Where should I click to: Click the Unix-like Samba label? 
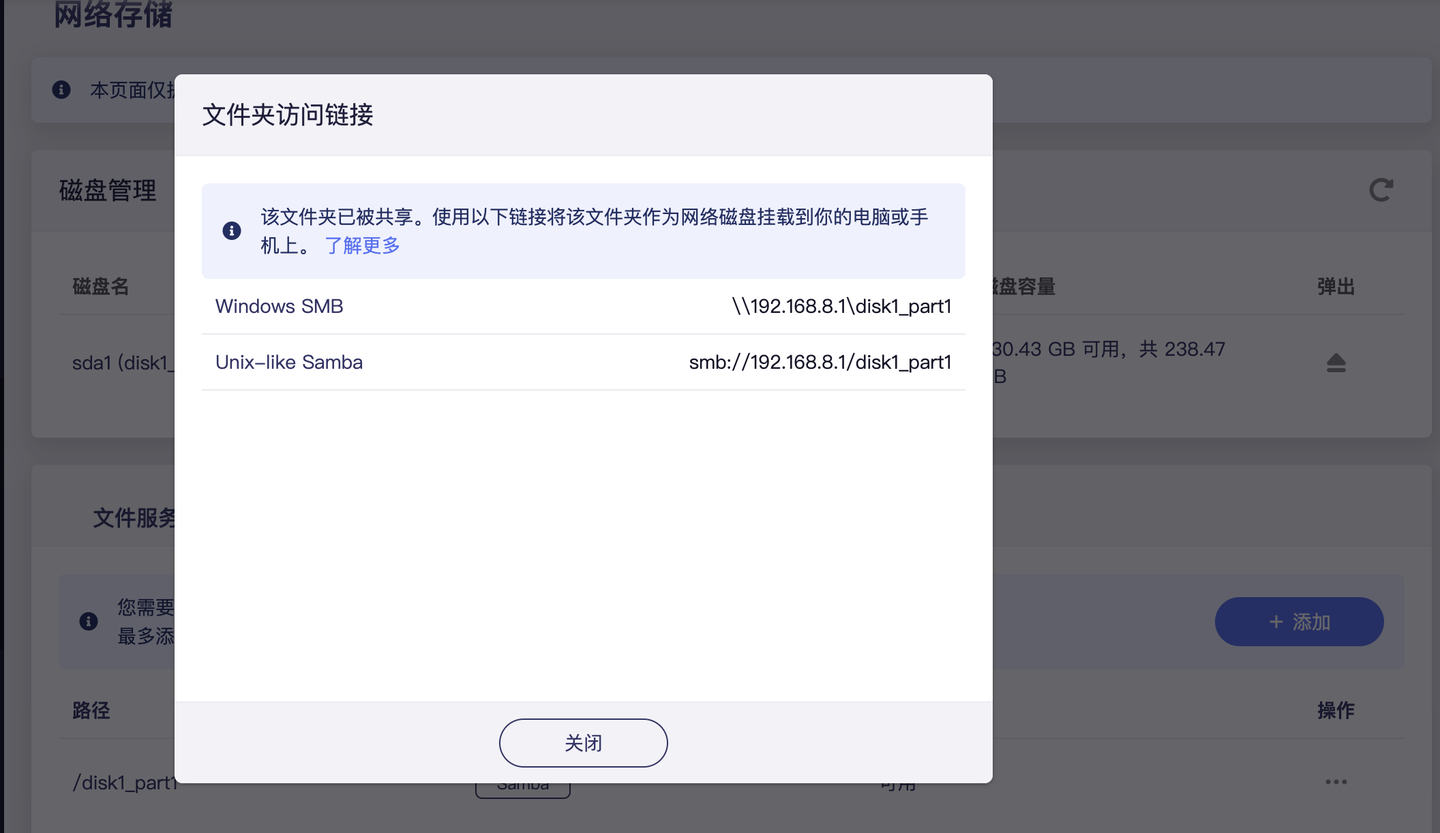point(289,363)
